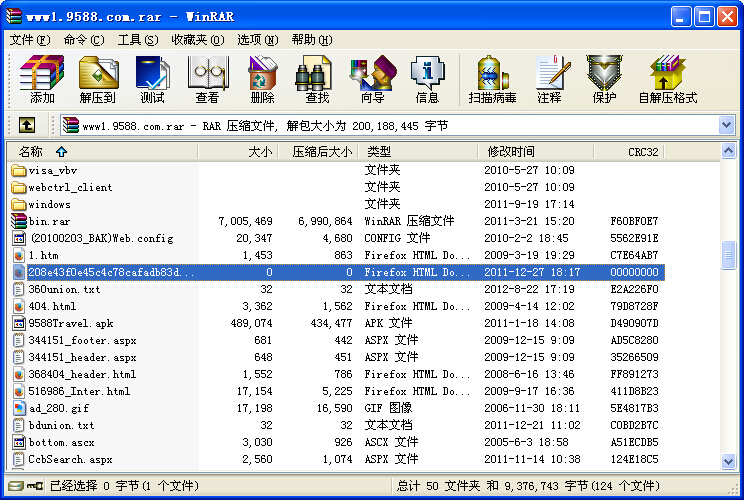
Task: Select the 360union.txt file row
Action: click(336, 289)
